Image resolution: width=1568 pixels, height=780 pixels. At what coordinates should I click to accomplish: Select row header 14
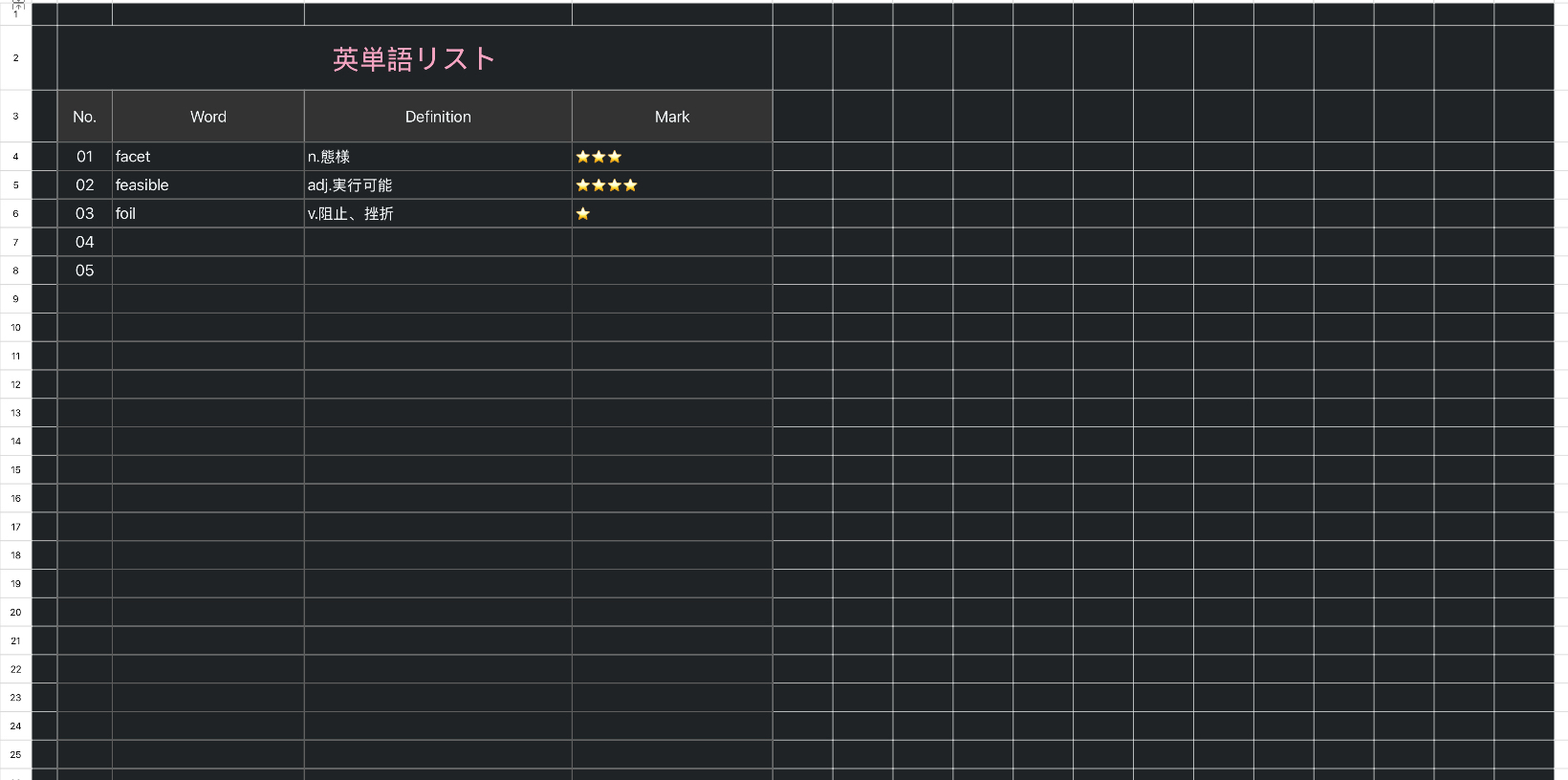pyautogui.click(x=15, y=442)
